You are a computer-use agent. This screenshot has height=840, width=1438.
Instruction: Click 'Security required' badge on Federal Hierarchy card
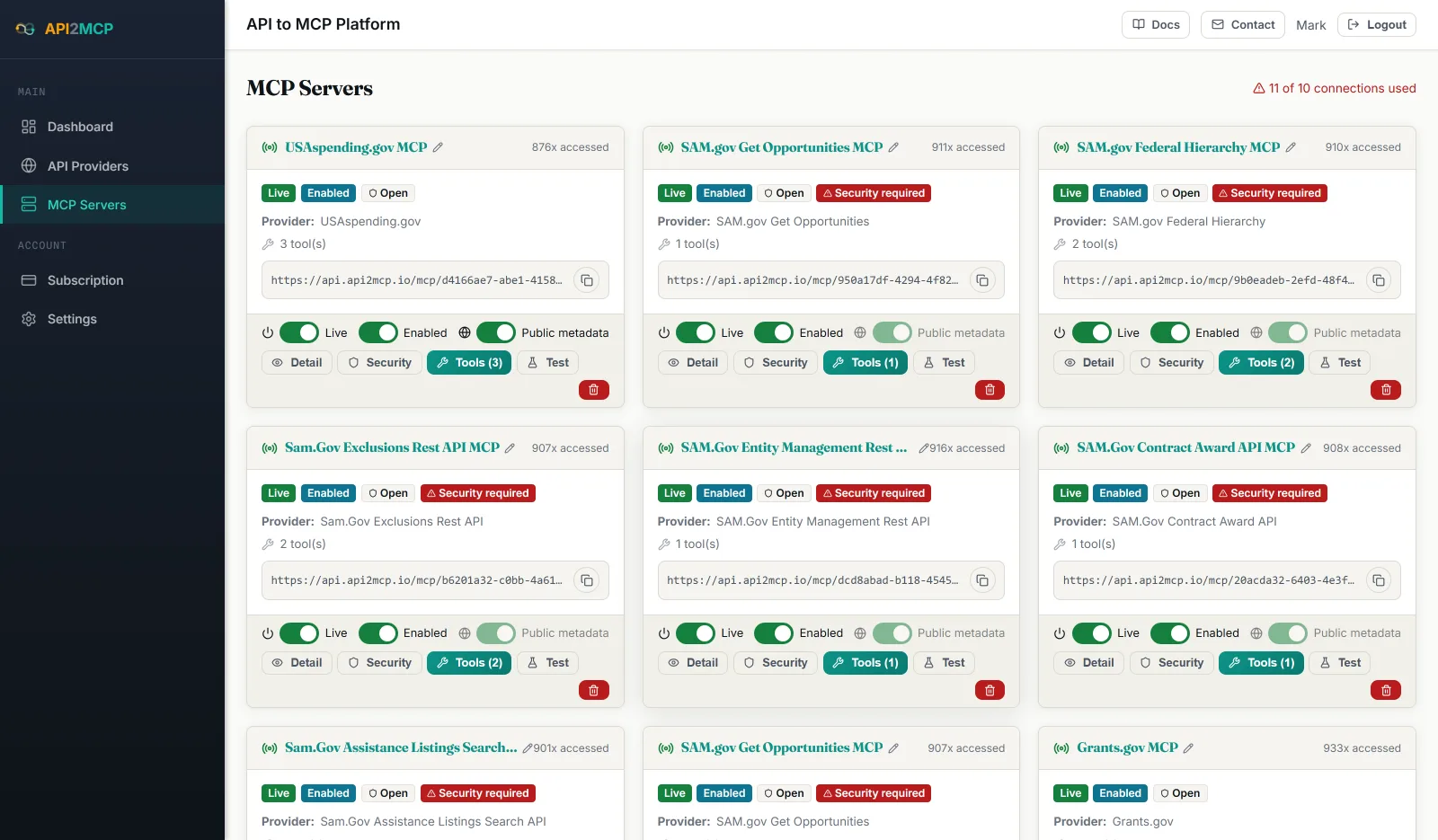click(x=1270, y=193)
